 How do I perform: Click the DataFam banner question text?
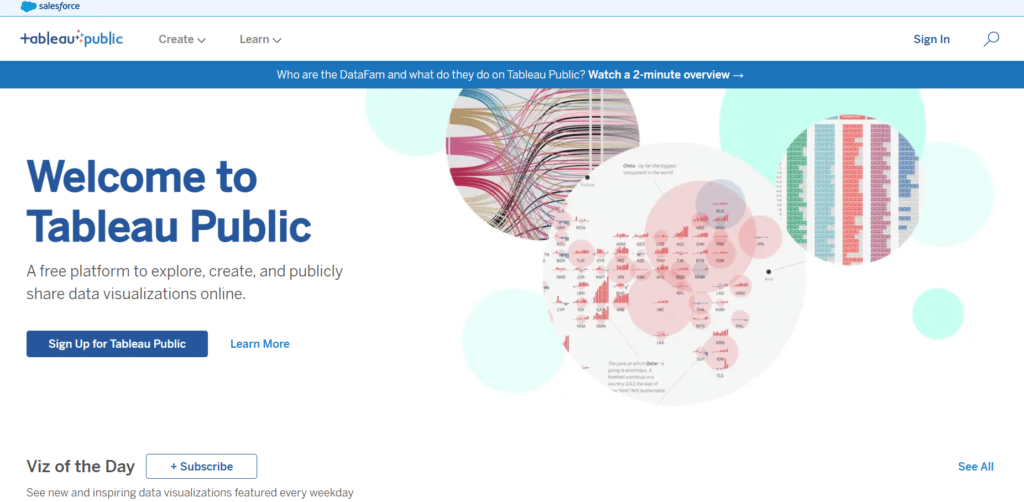click(430, 74)
